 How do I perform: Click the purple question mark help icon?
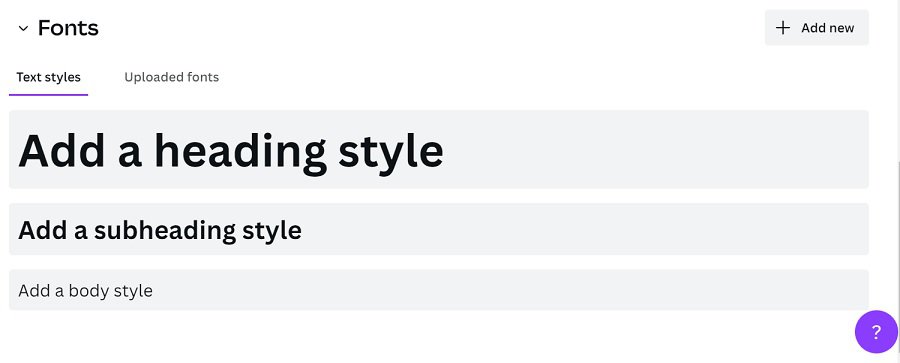(876, 331)
